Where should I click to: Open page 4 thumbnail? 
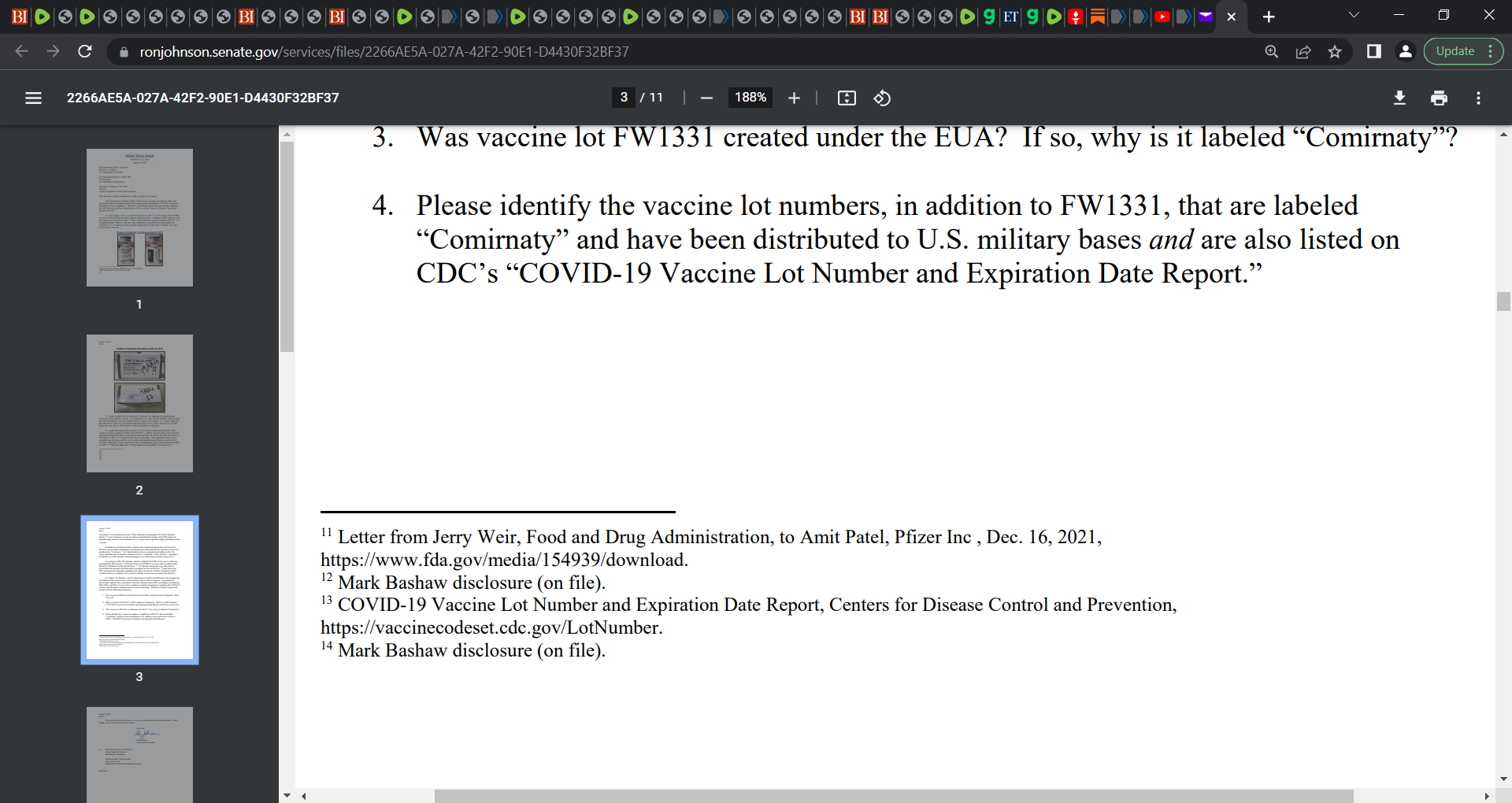(139, 754)
